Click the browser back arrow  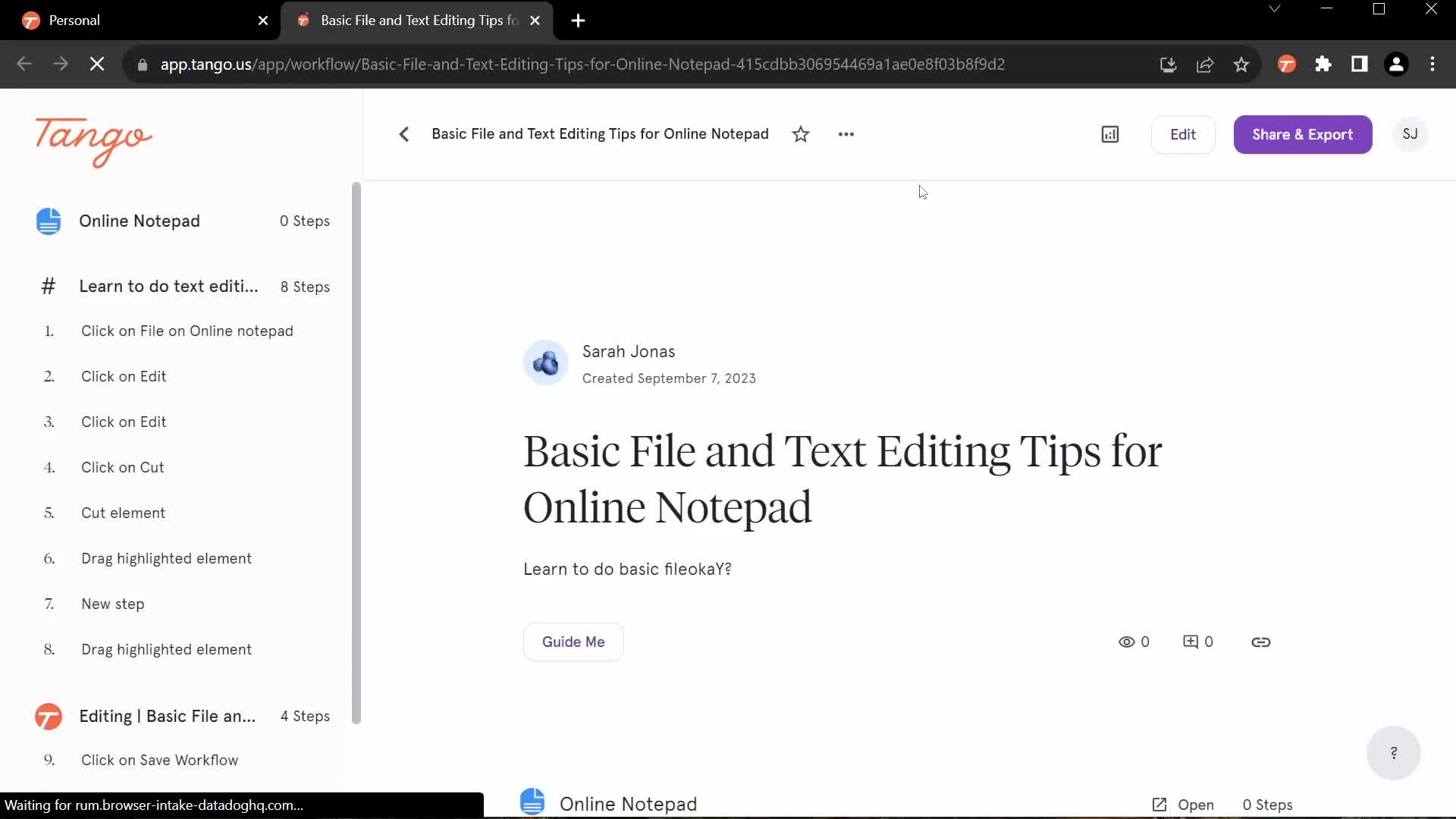(x=24, y=64)
